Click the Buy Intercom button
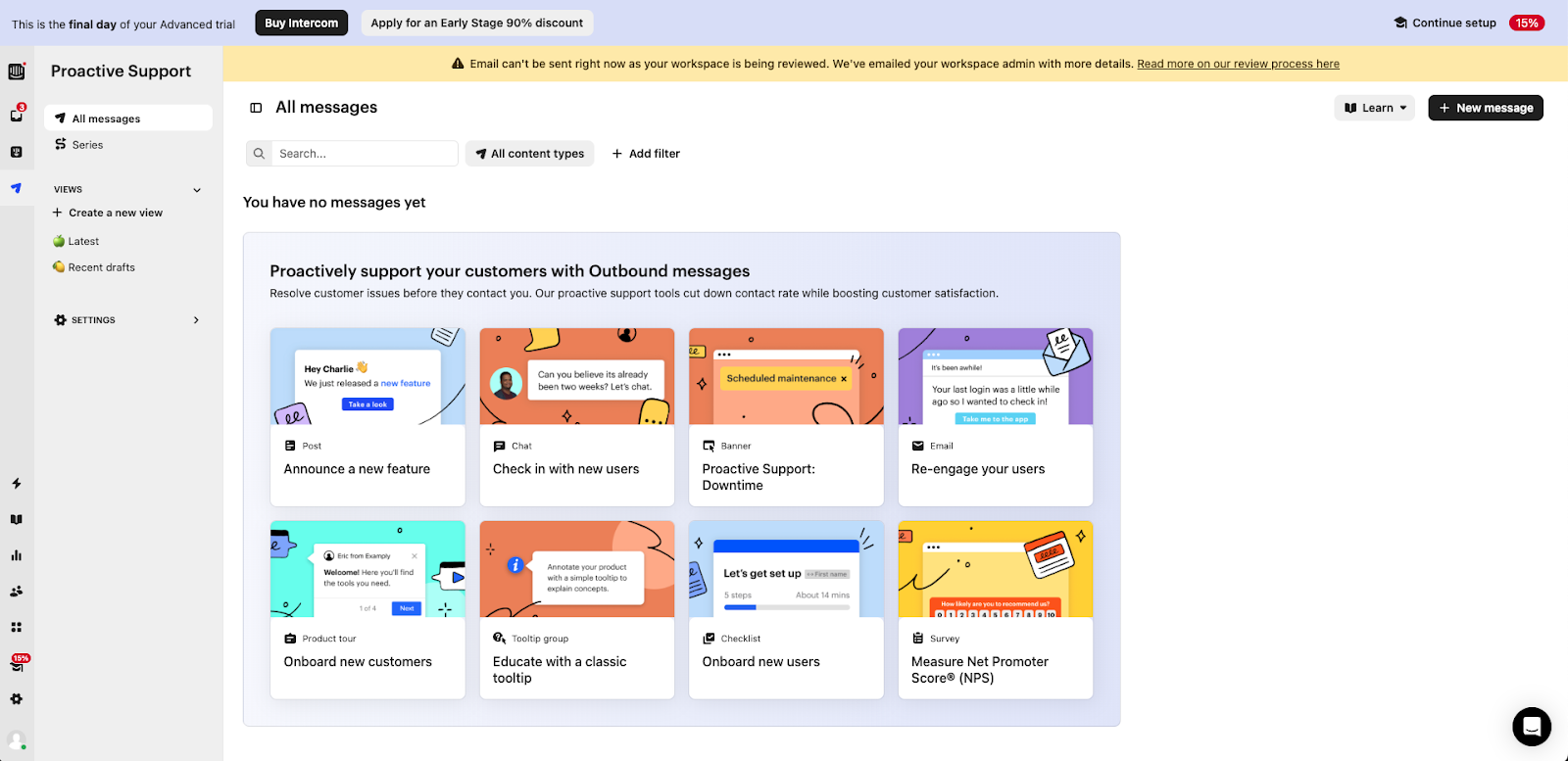Viewport: 1568px width, 761px height. pyautogui.click(x=302, y=23)
